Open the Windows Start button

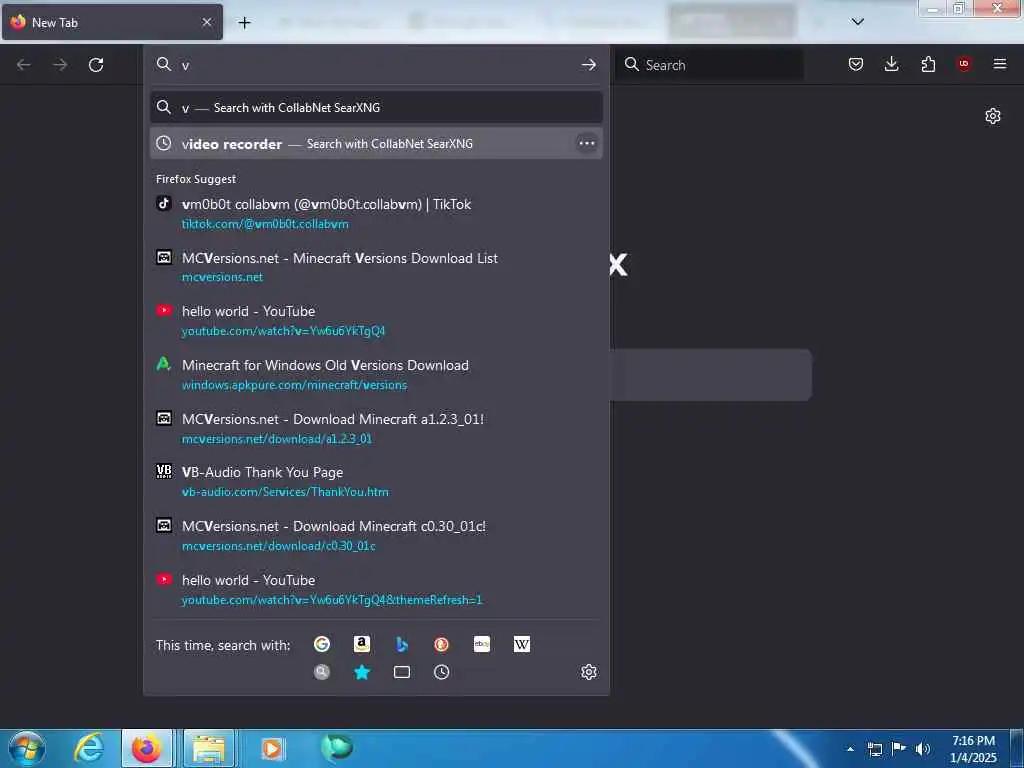point(27,748)
